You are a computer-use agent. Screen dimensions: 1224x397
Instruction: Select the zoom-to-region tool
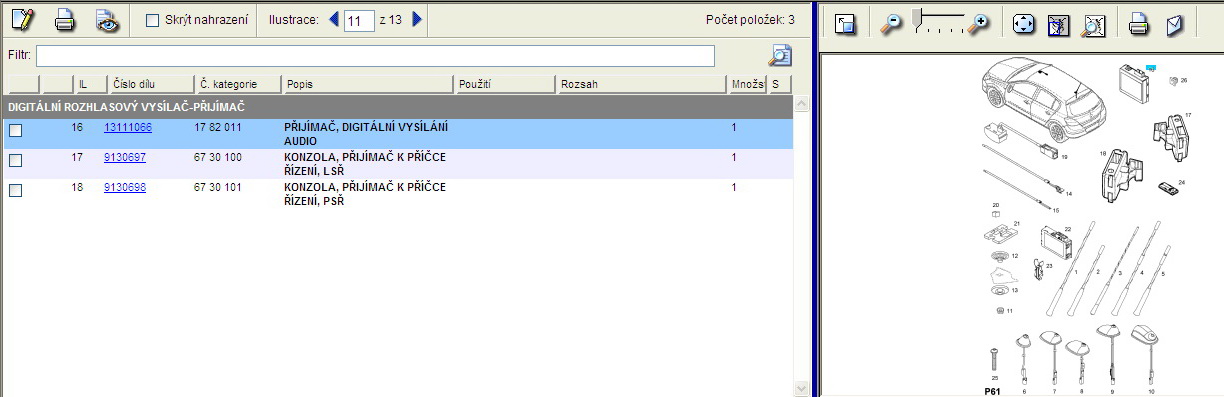click(1058, 24)
